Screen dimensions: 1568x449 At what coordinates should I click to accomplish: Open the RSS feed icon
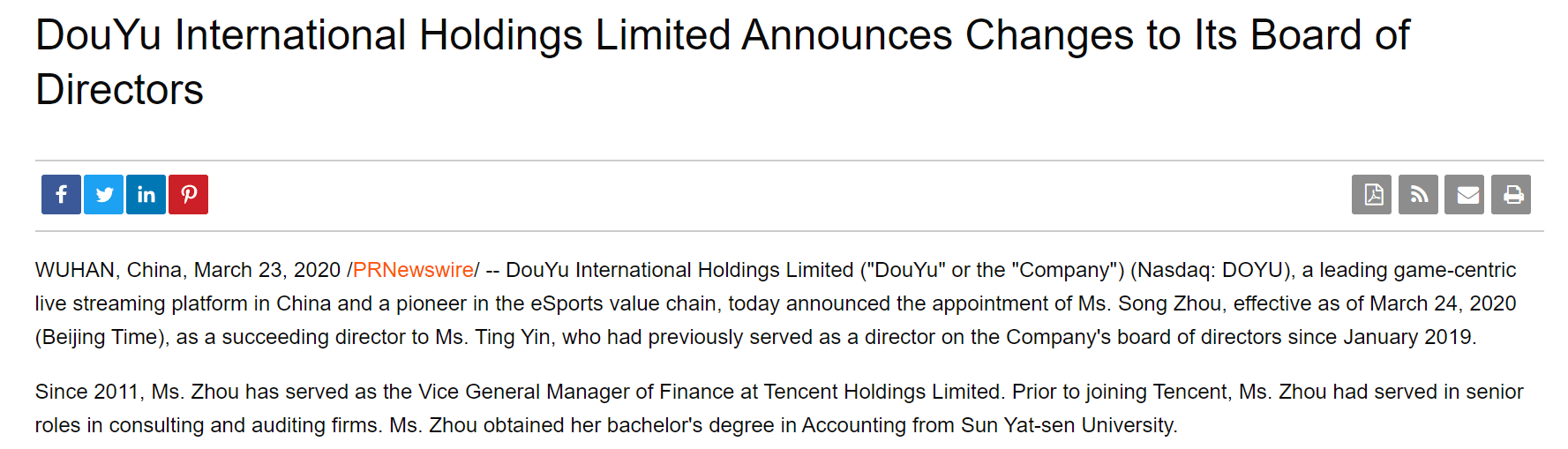coord(1418,194)
